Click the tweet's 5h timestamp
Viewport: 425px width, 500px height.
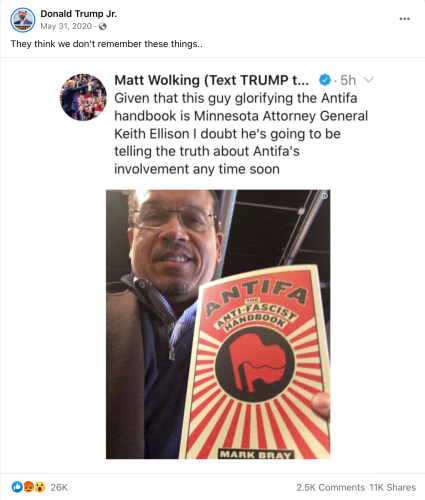pos(348,80)
